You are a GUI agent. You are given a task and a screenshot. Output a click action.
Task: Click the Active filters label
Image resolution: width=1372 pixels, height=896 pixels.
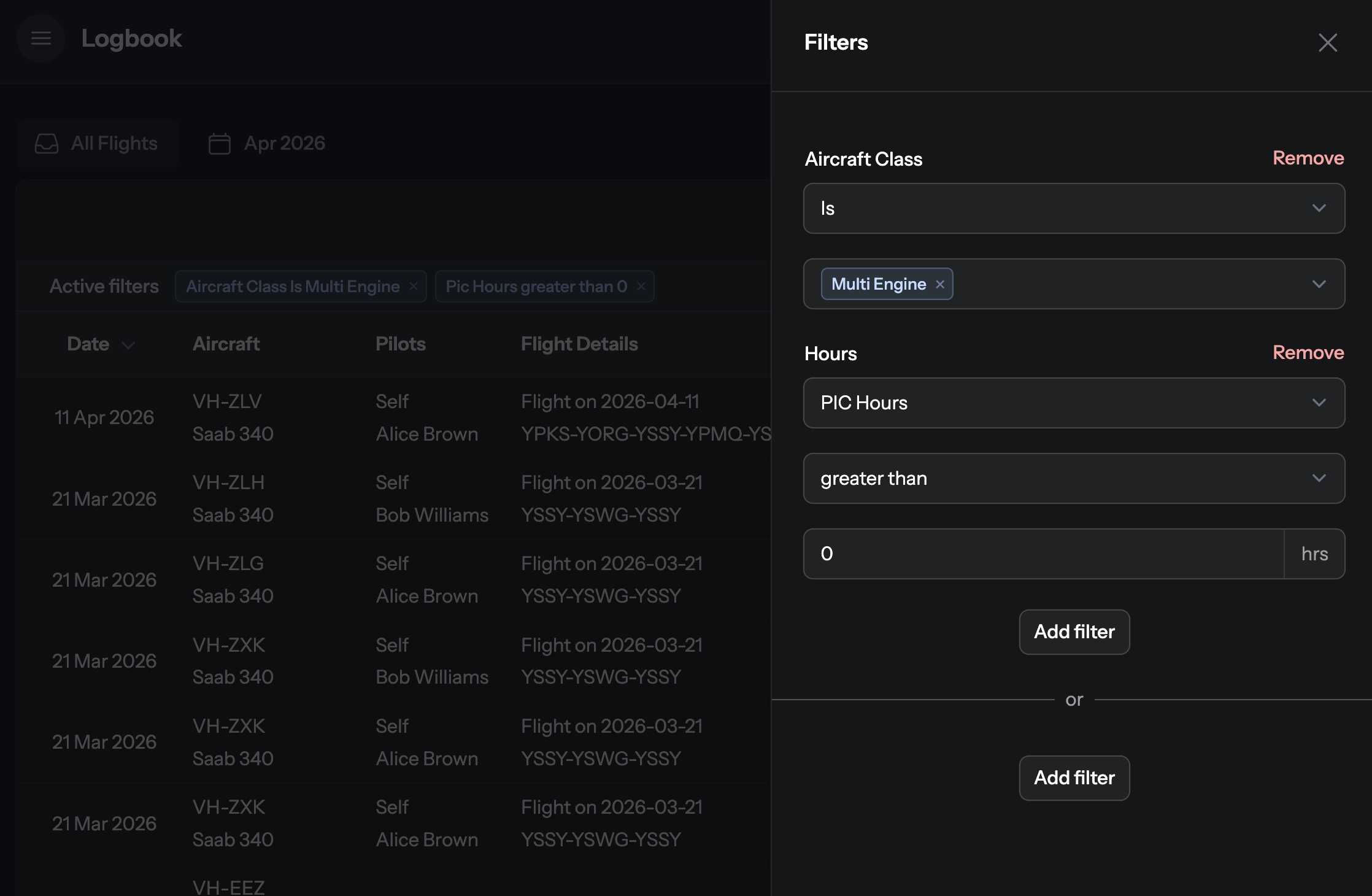pyautogui.click(x=104, y=286)
